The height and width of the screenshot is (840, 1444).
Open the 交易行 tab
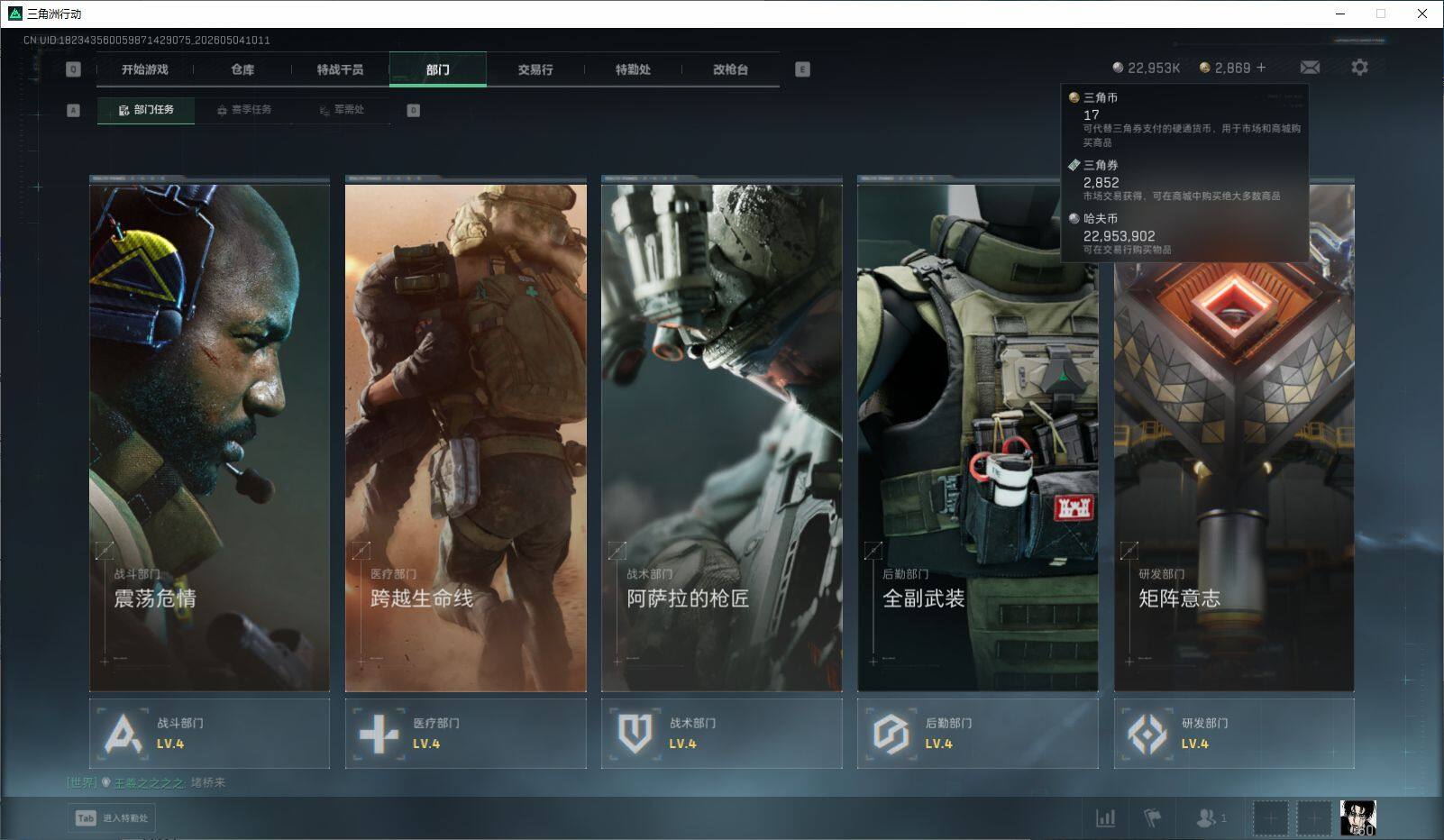click(x=535, y=69)
